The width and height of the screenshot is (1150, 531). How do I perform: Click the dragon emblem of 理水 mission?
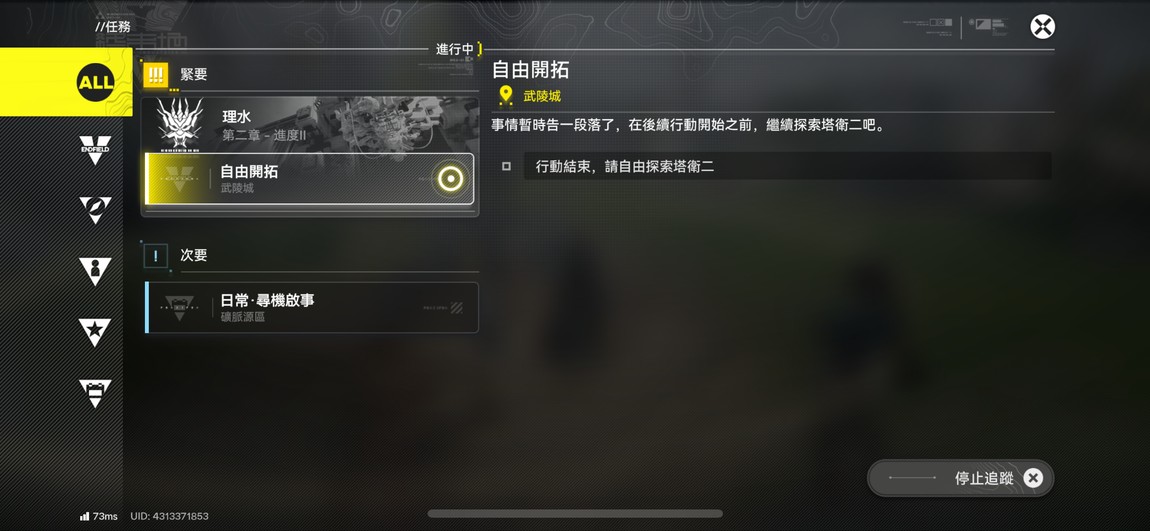180,124
